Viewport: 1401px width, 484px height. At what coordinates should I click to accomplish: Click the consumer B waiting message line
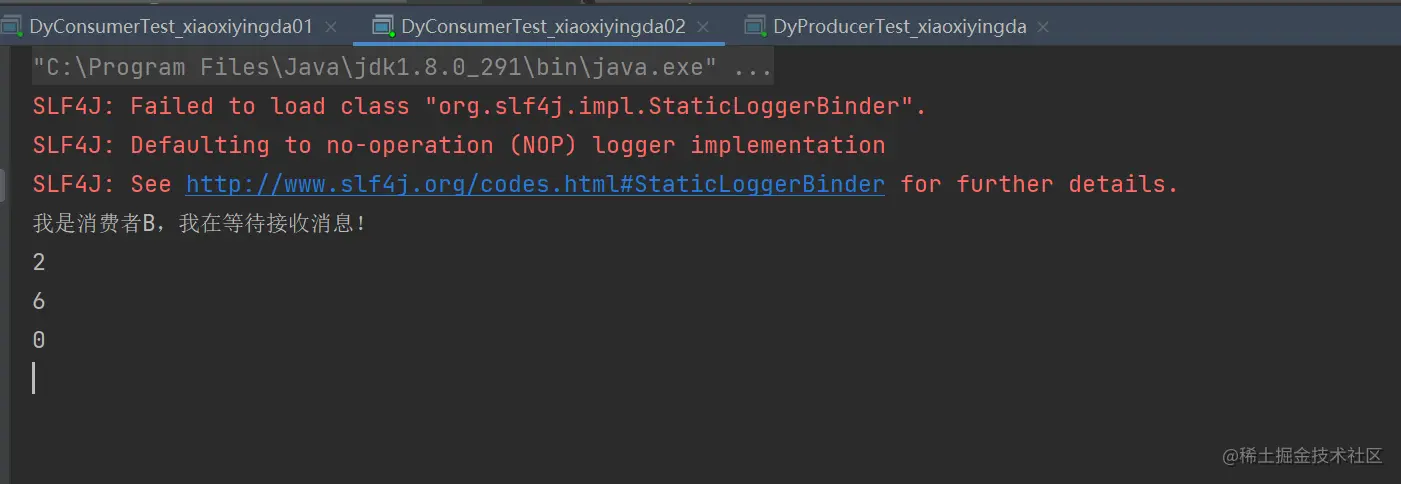200,223
